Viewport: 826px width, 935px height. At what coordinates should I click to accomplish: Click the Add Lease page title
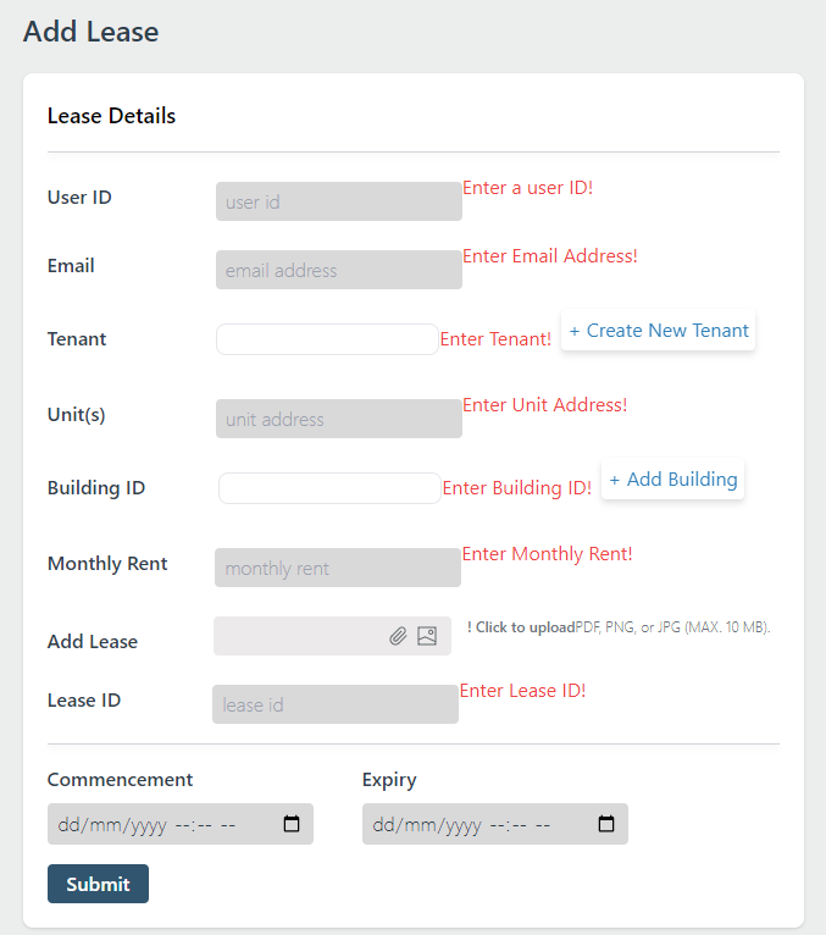(x=92, y=31)
